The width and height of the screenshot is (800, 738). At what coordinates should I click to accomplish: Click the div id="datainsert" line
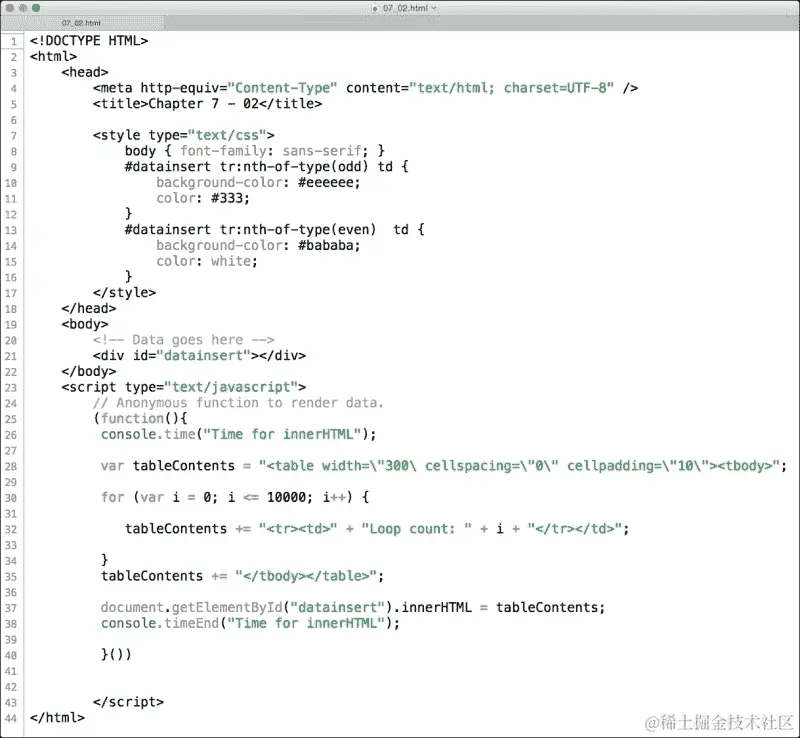coord(199,355)
